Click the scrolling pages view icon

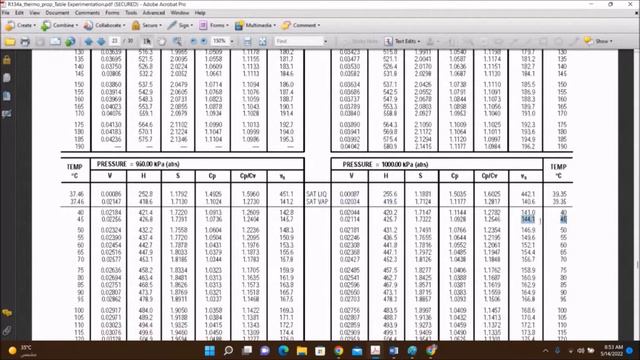point(247,41)
